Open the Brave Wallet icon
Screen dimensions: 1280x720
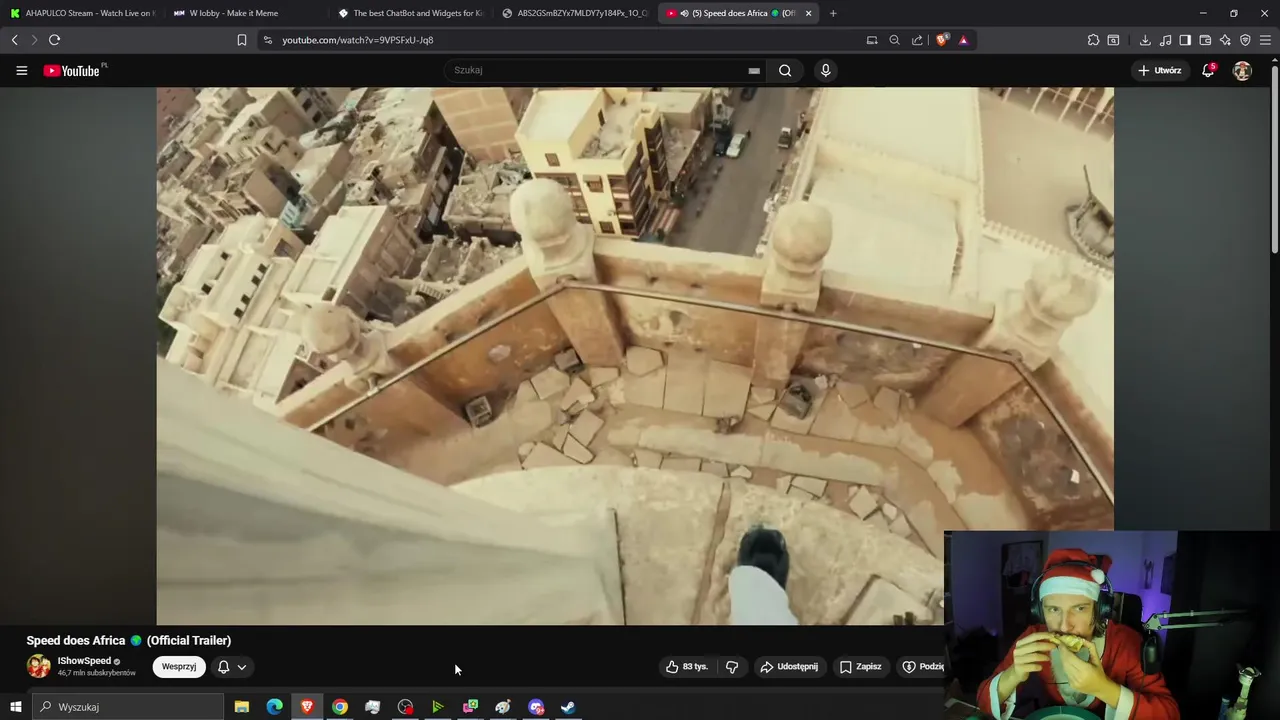(x=1205, y=40)
